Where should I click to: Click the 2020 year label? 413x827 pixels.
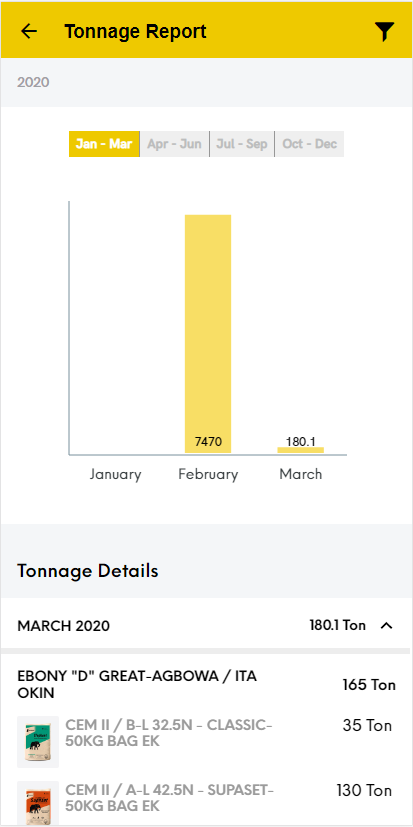click(33, 82)
